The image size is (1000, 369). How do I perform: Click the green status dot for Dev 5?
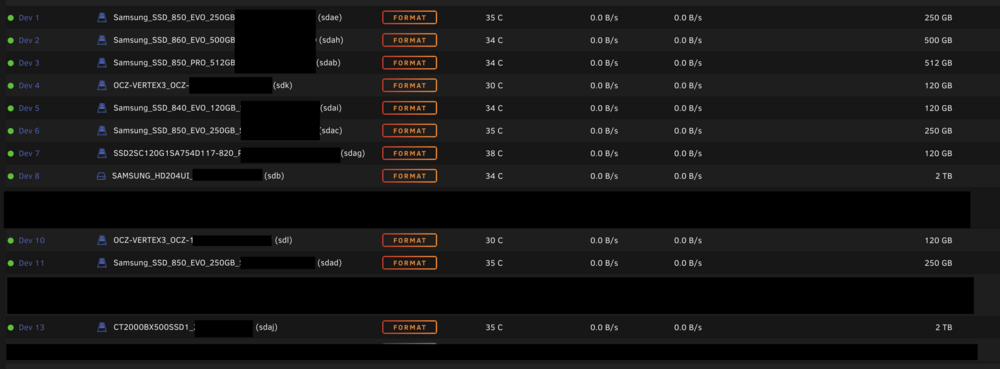[10, 108]
